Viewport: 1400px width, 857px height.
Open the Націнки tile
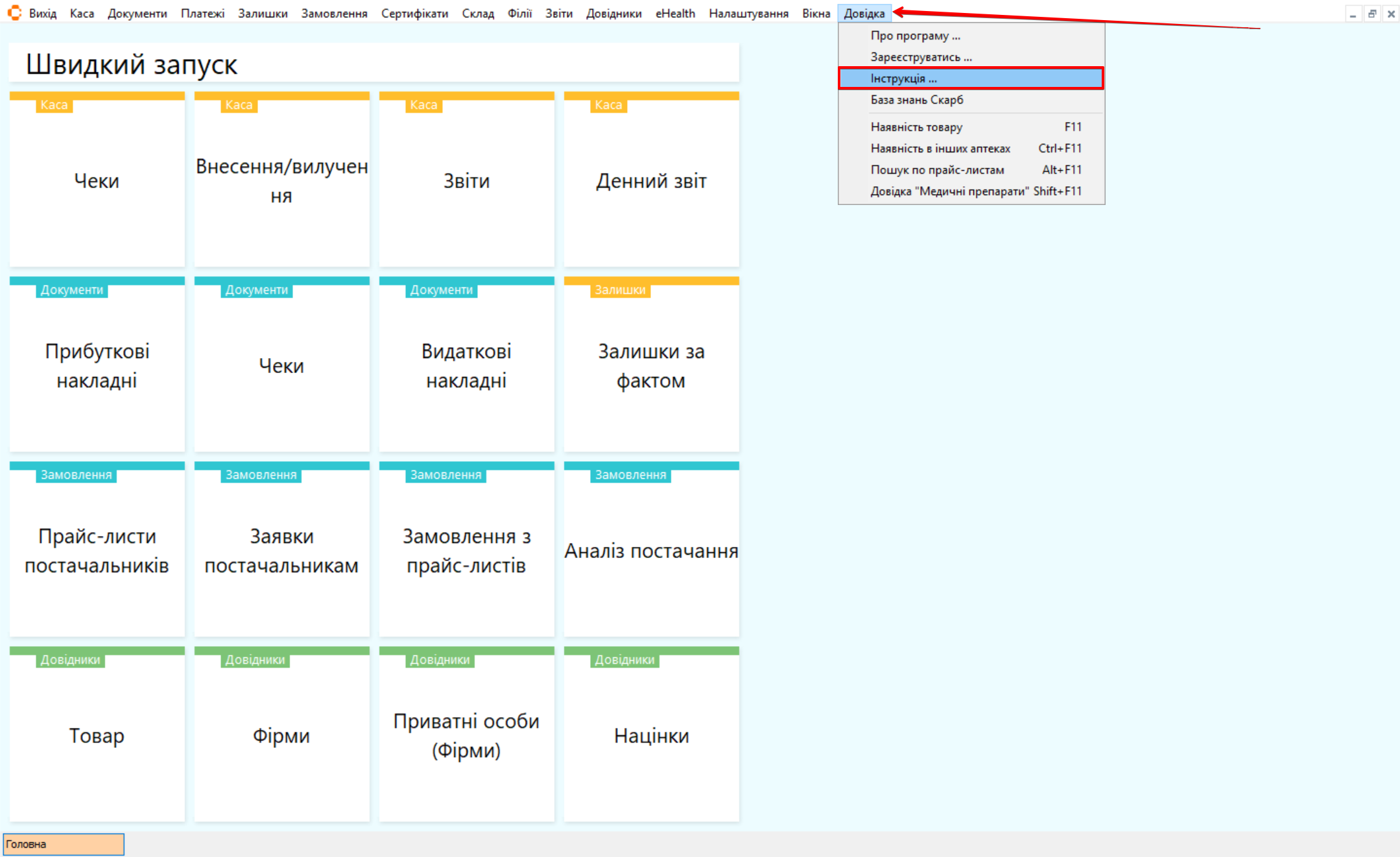[x=651, y=735]
